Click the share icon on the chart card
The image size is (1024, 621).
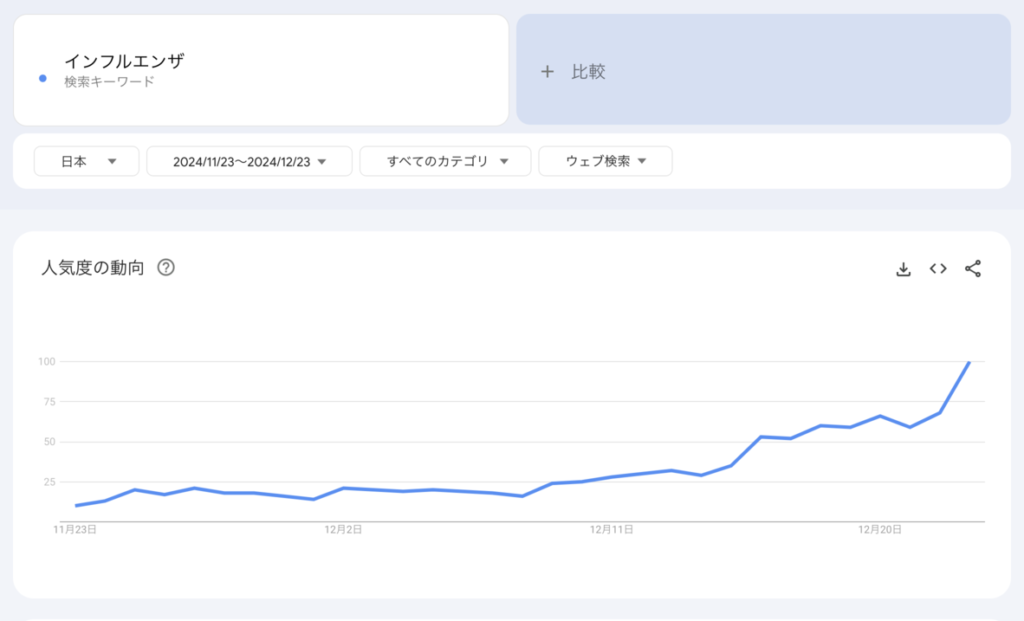point(973,268)
